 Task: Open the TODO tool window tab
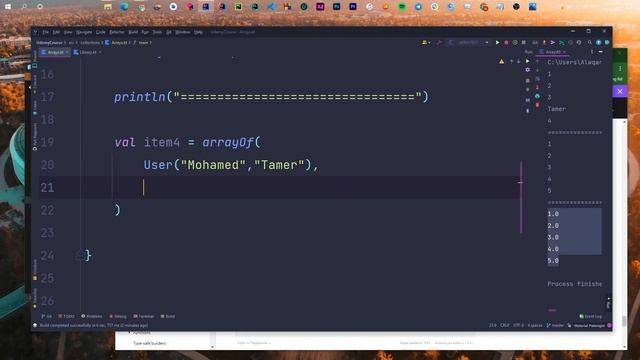click(x=67, y=316)
